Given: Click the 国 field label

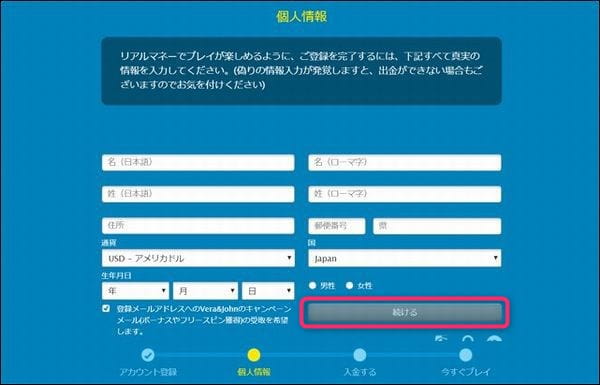Looking at the screenshot, I should [311, 243].
